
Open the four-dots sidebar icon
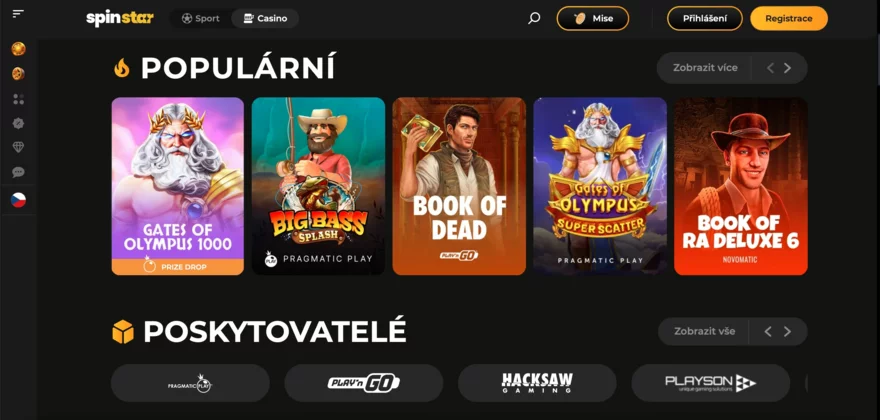[18, 99]
